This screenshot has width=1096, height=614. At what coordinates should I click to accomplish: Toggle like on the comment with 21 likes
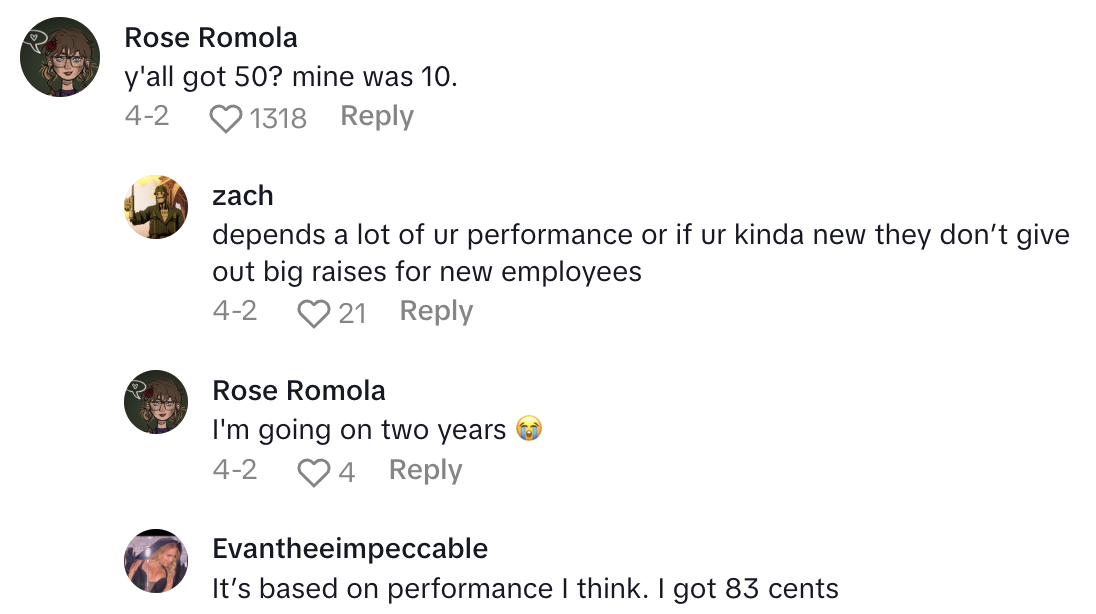pyautogui.click(x=313, y=313)
